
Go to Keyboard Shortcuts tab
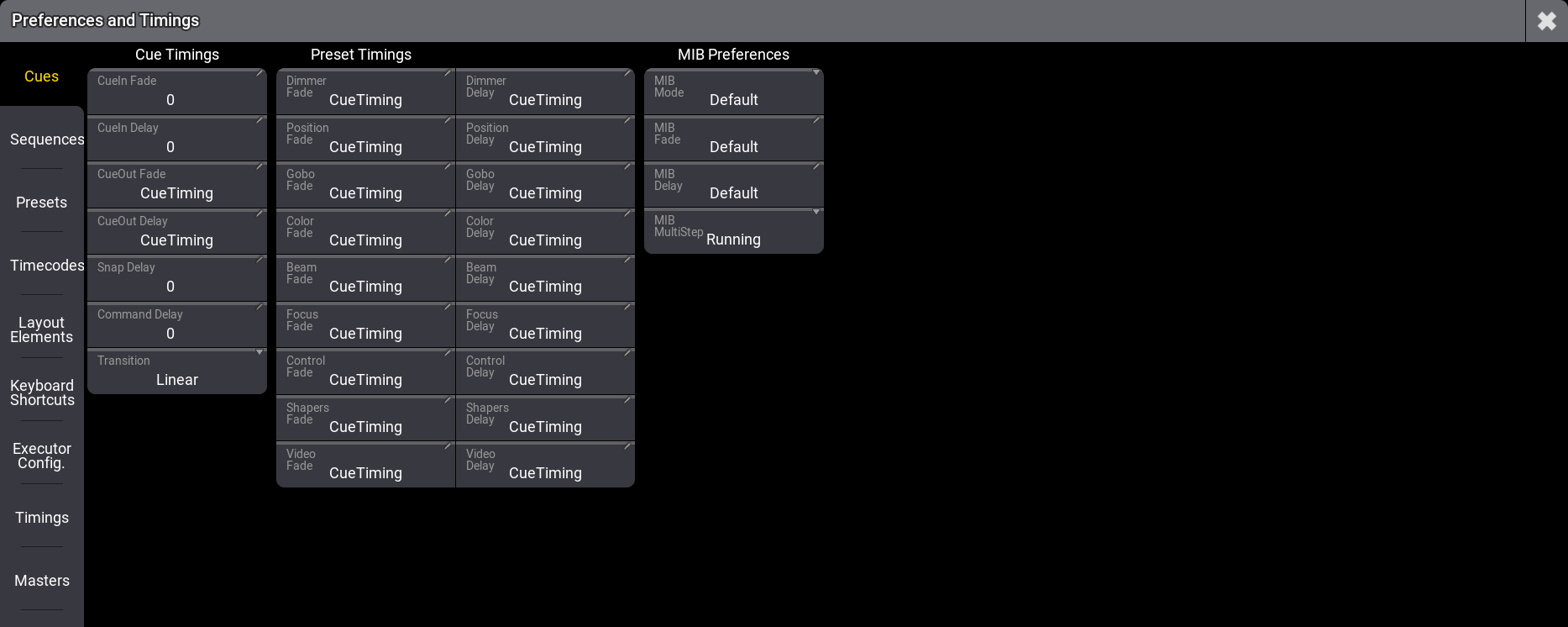point(42,393)
